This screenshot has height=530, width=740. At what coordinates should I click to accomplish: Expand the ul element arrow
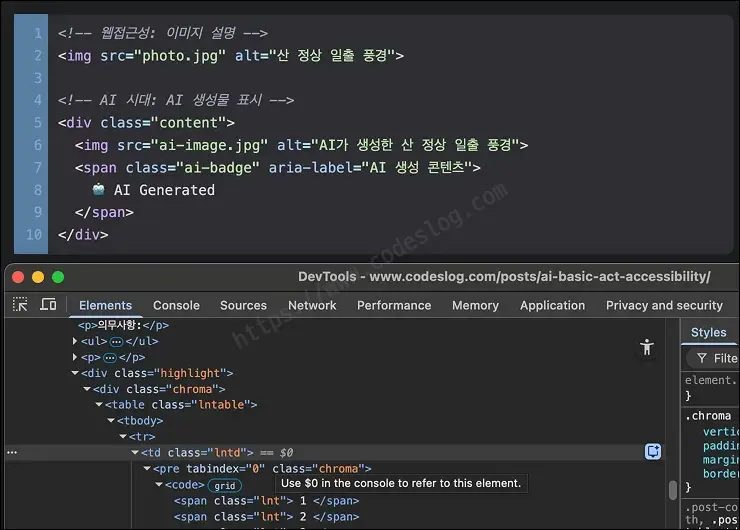tap(75, 341)
